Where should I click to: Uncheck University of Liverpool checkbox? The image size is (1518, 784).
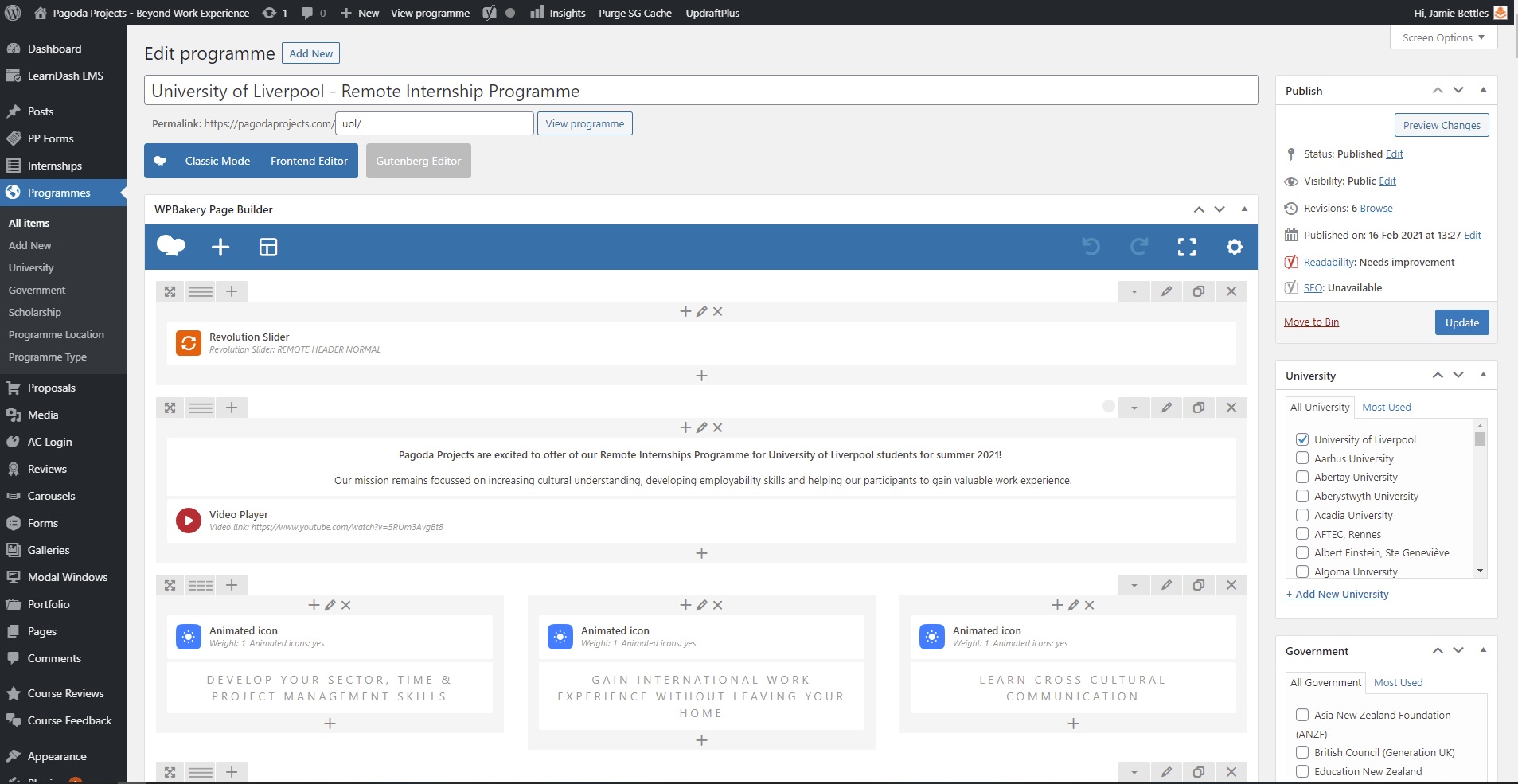pyautogui.click(x=1302, y=439)
